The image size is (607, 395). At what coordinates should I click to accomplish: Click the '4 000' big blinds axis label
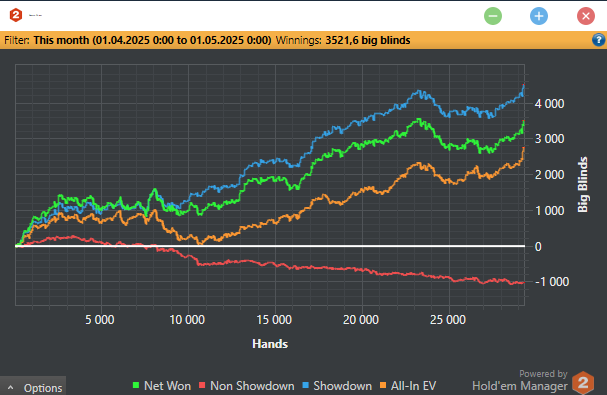[x=549, y=104]
